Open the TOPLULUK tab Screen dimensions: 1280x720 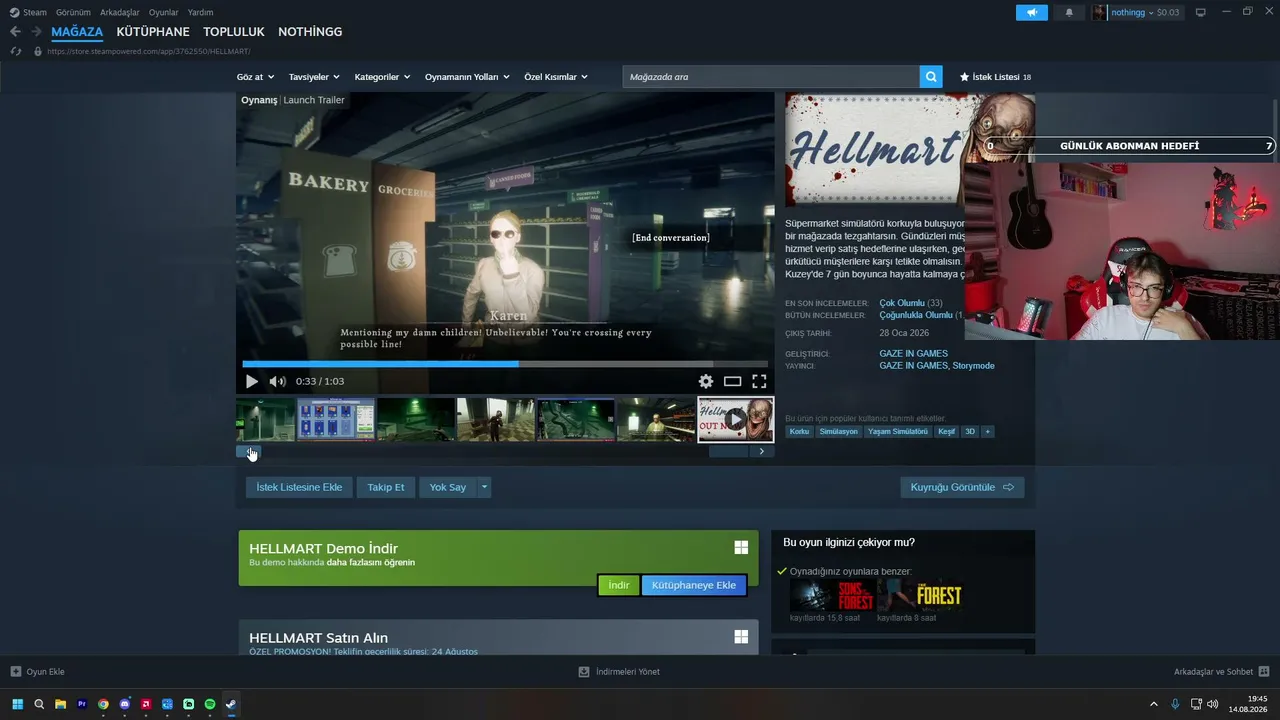point(234,32)
